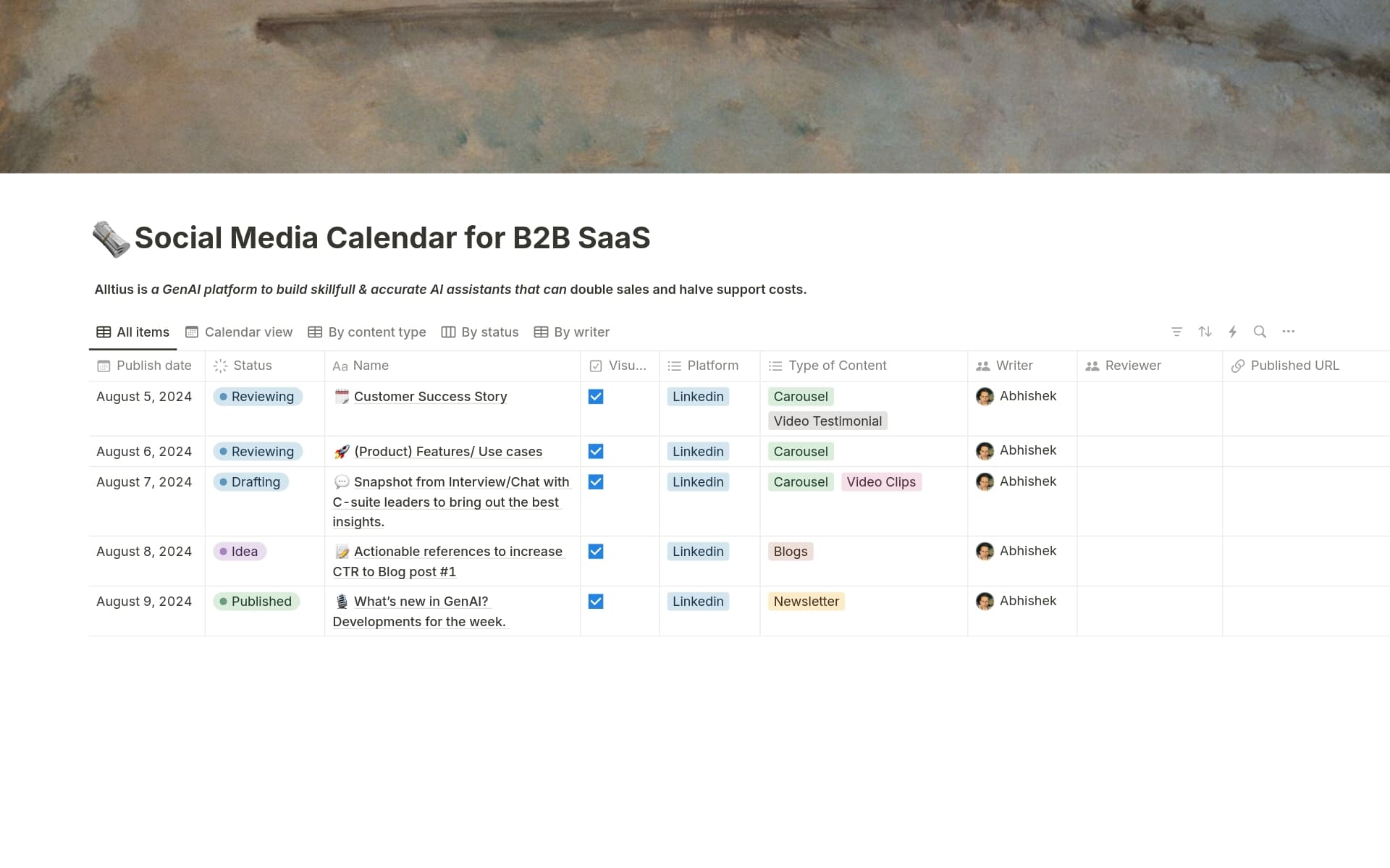Click the calendar icon on Publish date header
Image resolution: width=1390 pixels, height=868 pixels.
103,366
